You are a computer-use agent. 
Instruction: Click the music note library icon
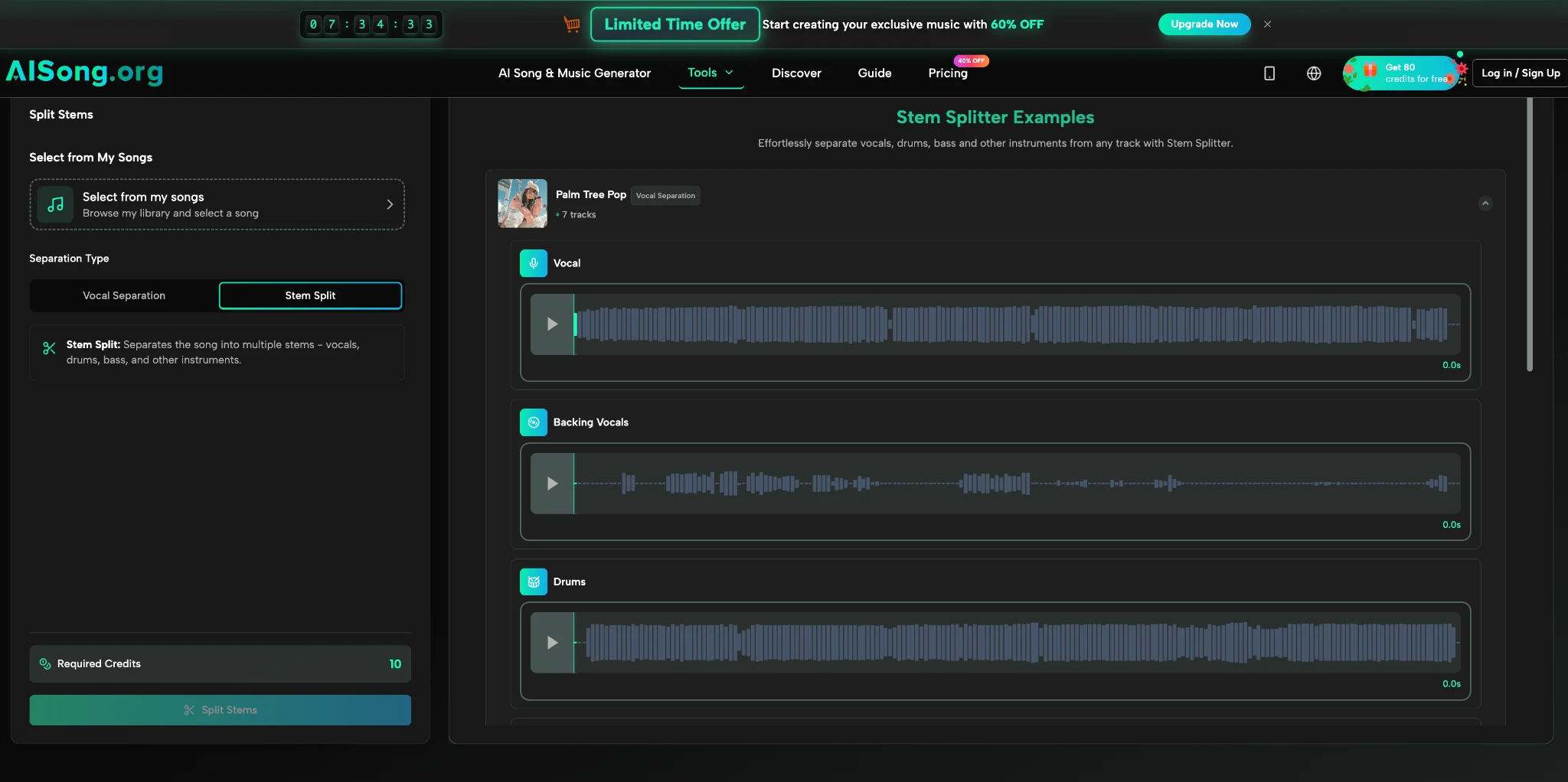tap(55, 204)
